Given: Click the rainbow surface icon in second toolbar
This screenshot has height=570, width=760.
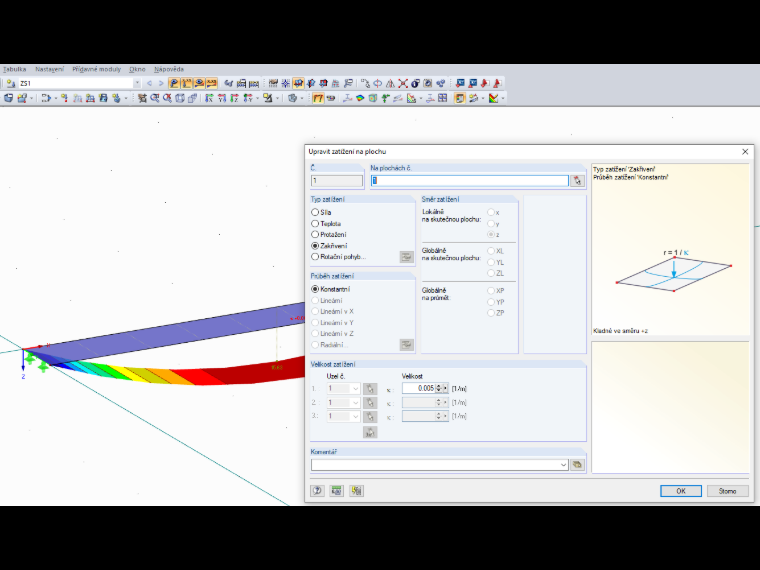Looking at the screenshot, I should [x=360, y=98].
